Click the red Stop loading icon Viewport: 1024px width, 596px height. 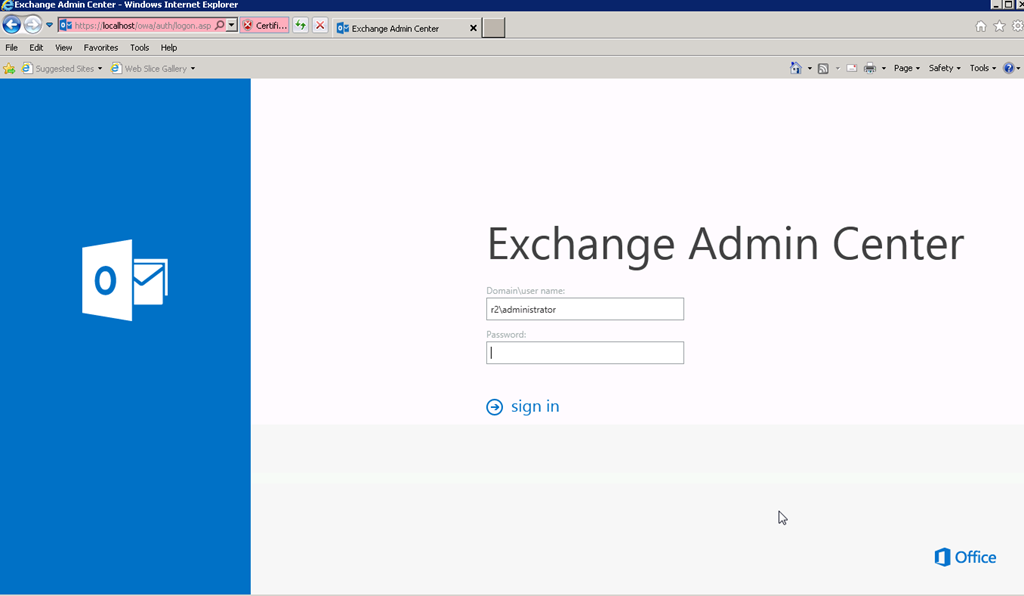(x=320, y=25)
